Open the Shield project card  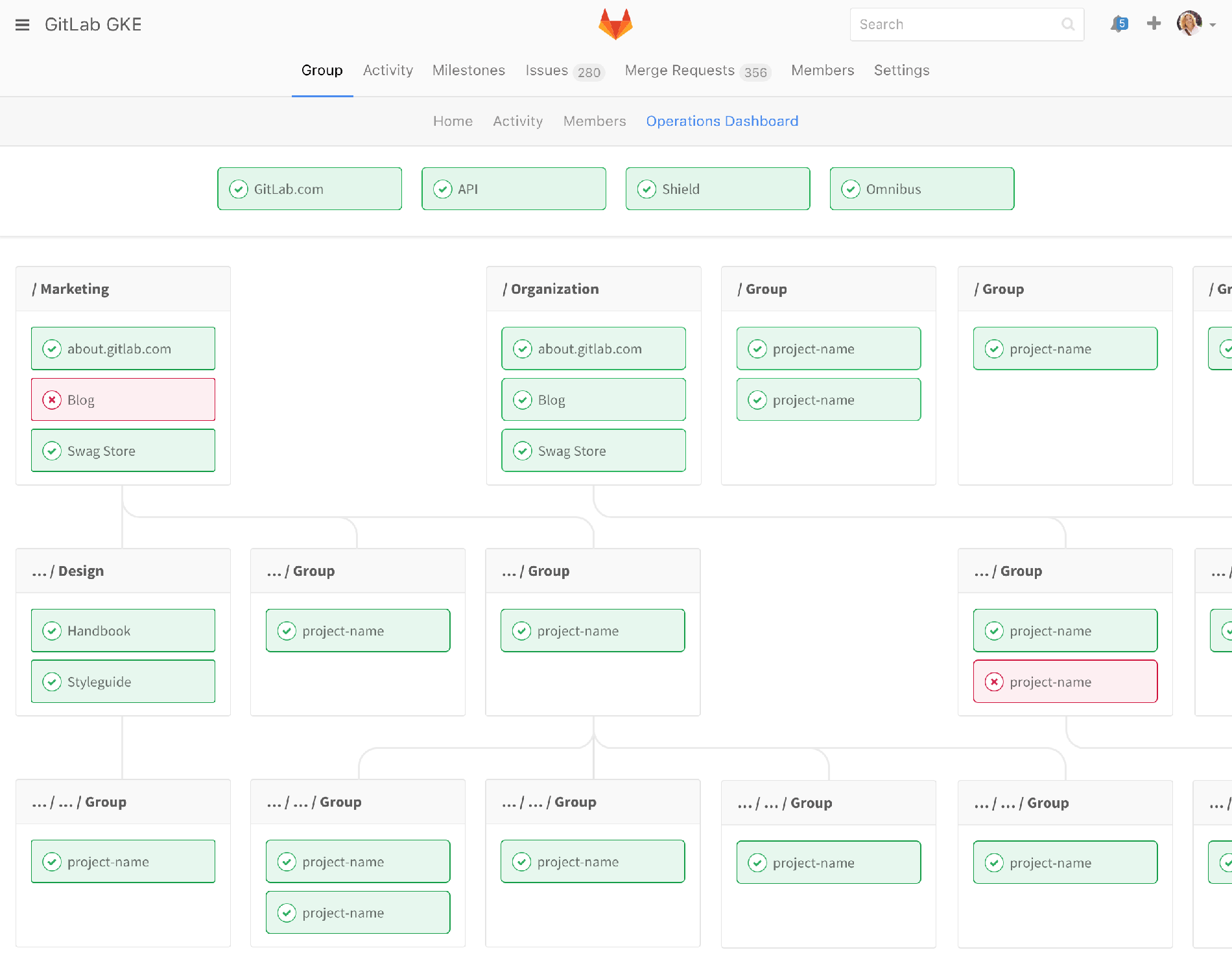point(717,189)
